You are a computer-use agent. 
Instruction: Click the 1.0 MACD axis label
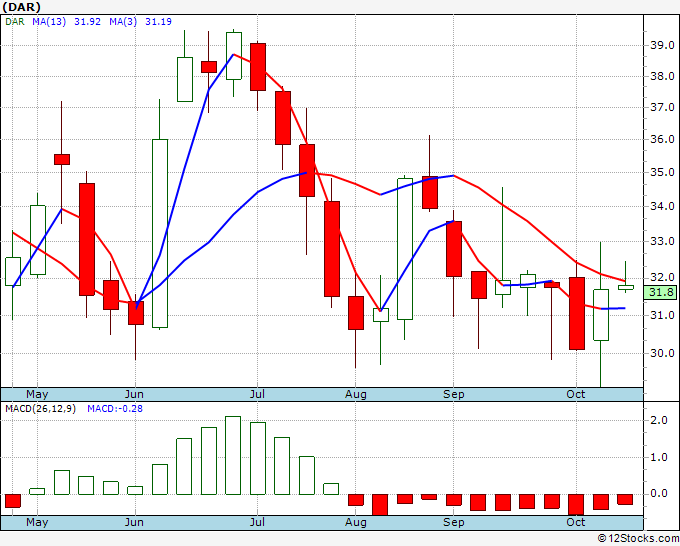coord(659,457)
